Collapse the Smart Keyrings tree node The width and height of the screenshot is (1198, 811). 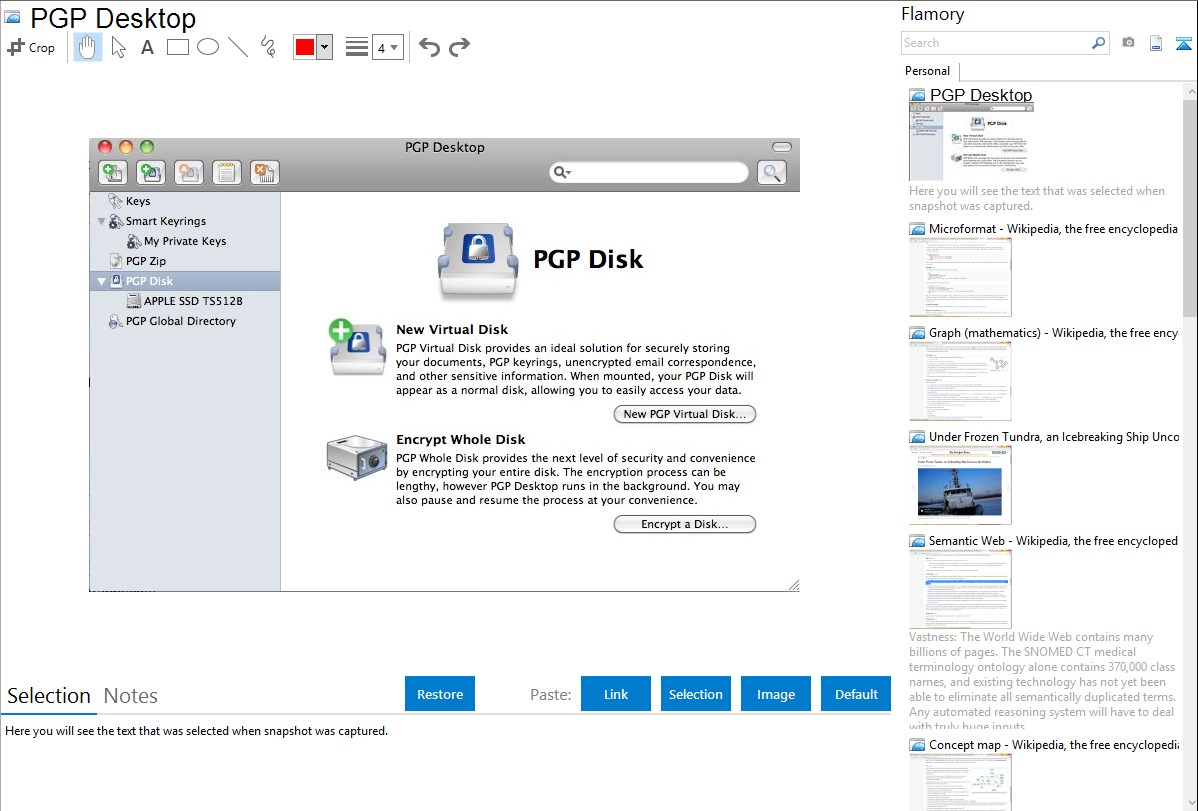pyautogui.click(x=101, y=221)
